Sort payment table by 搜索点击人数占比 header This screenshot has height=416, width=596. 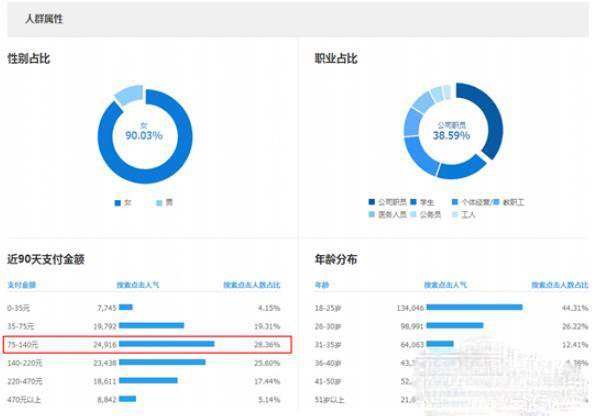click(252, 285)
